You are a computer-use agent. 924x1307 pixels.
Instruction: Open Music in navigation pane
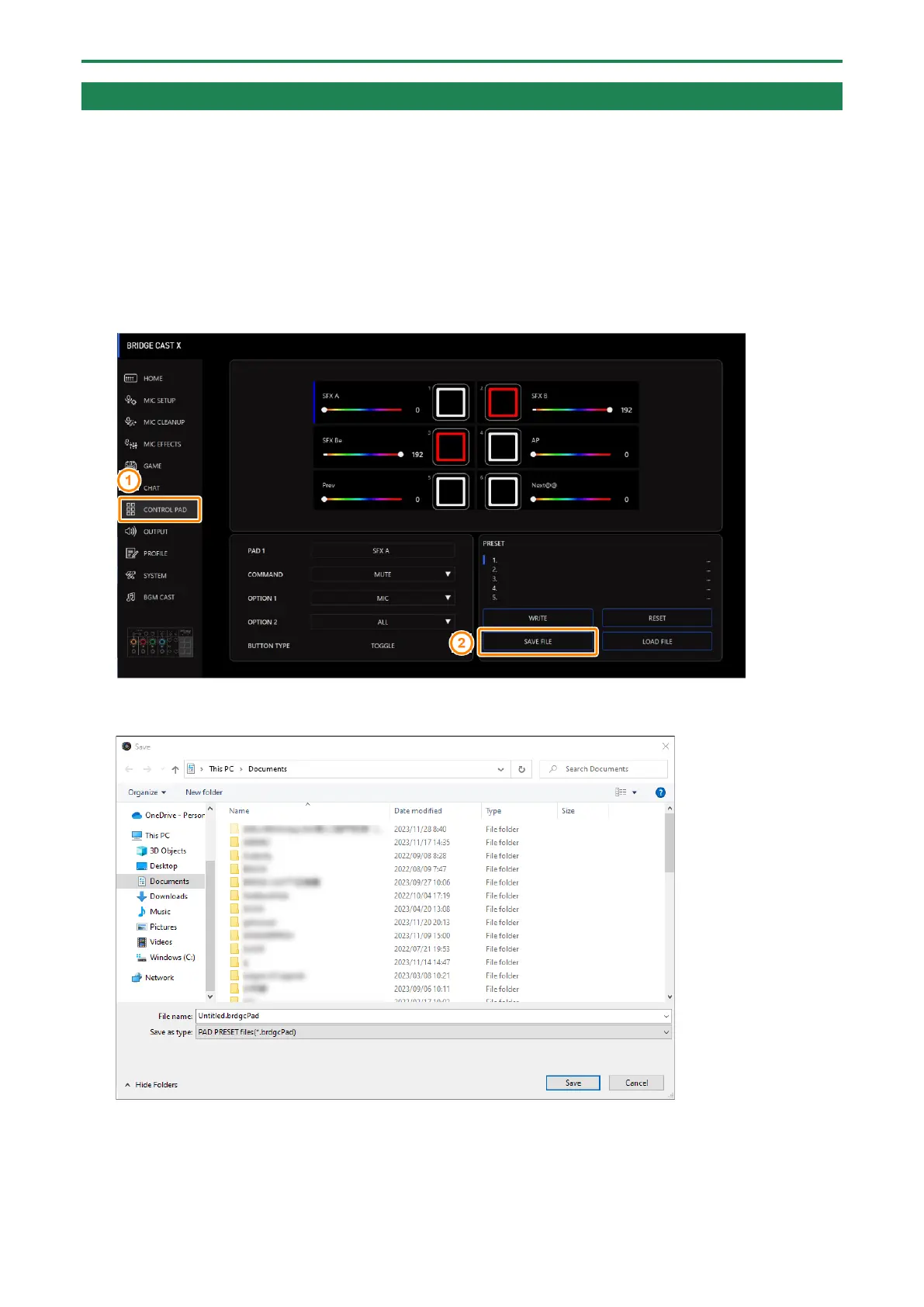[x=154, y=912]
